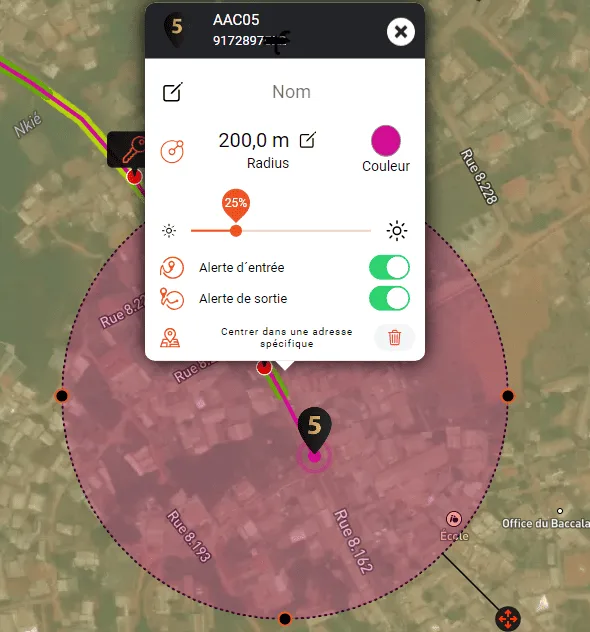Click the number 5 badge in popup header
The image size is (590, 632).
click(175, 28)
